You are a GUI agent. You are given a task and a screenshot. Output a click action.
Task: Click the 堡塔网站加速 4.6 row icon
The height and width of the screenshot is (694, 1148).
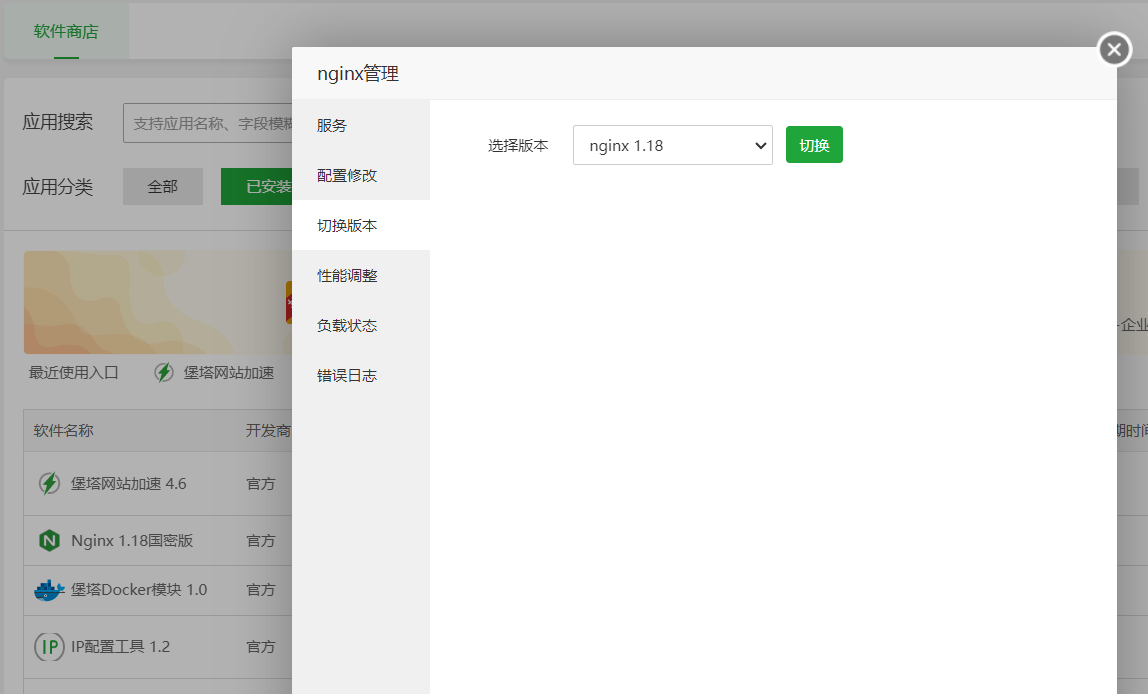tap(49, 483)
